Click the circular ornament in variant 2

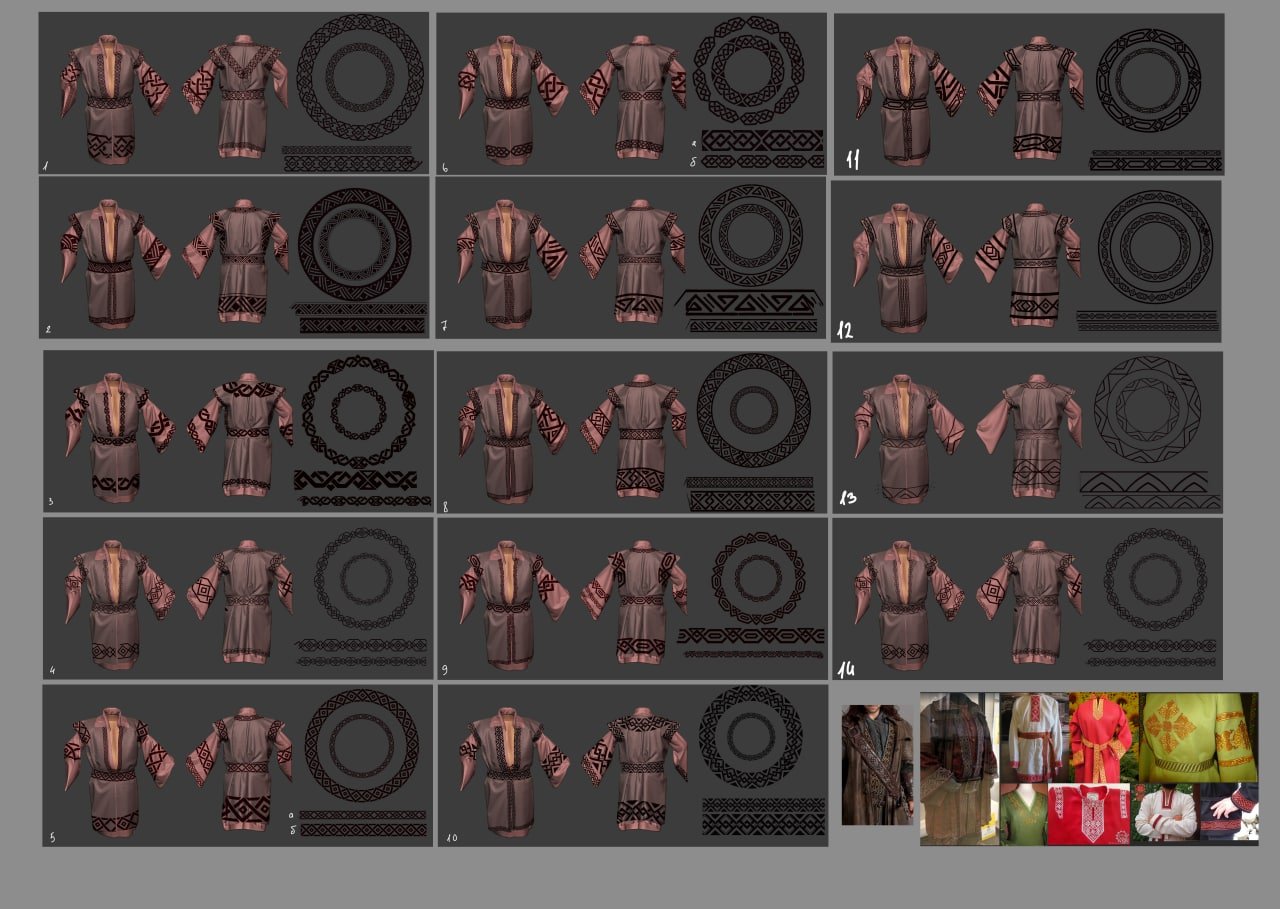(354, 244)
